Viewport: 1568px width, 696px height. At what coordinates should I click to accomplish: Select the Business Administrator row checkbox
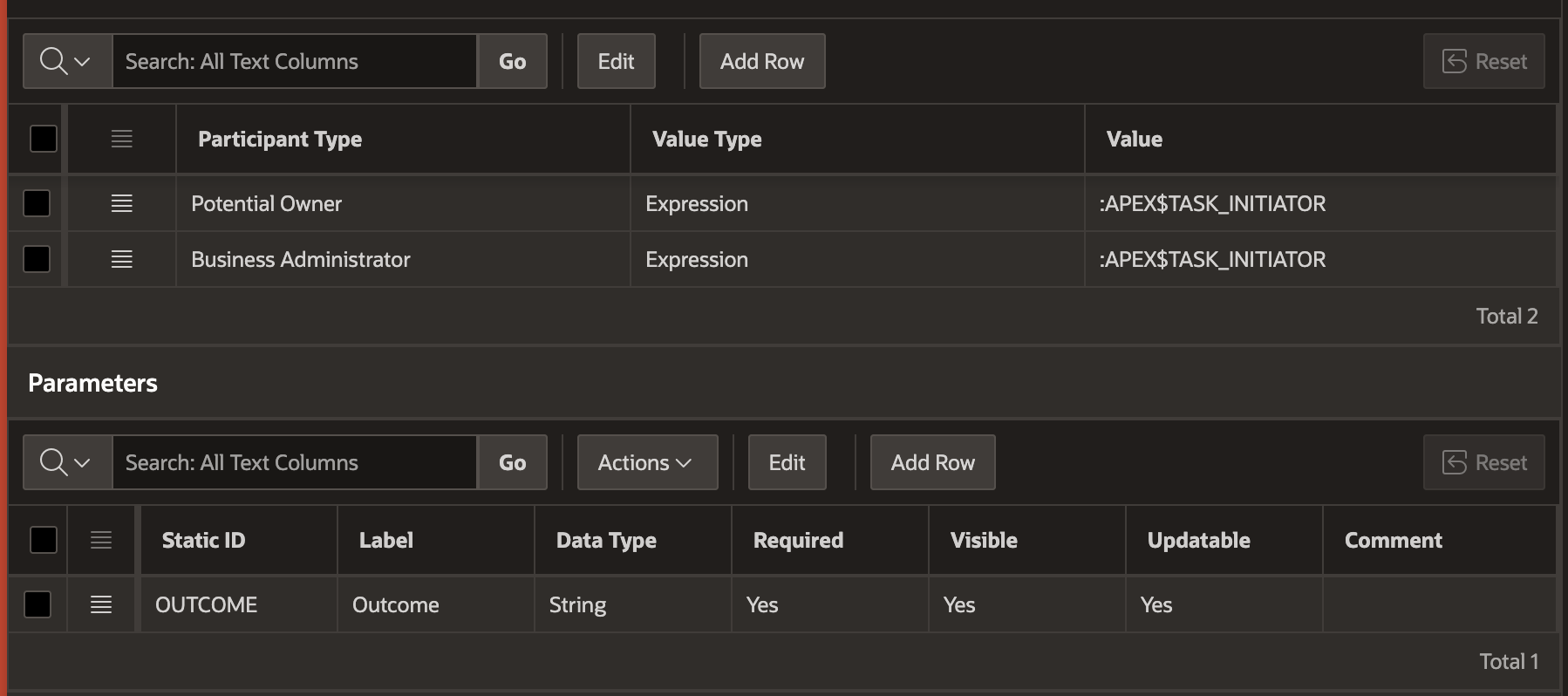coord(37,259)
